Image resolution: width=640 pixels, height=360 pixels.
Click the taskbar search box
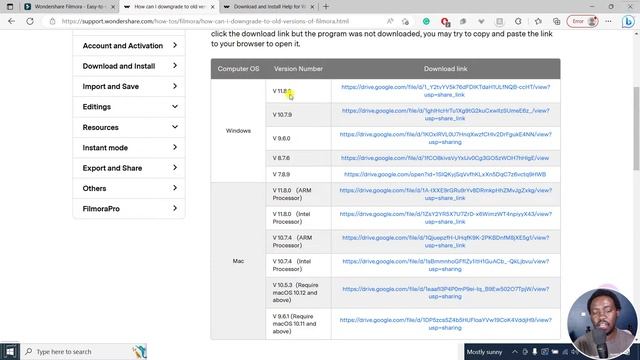coord(84,351)
